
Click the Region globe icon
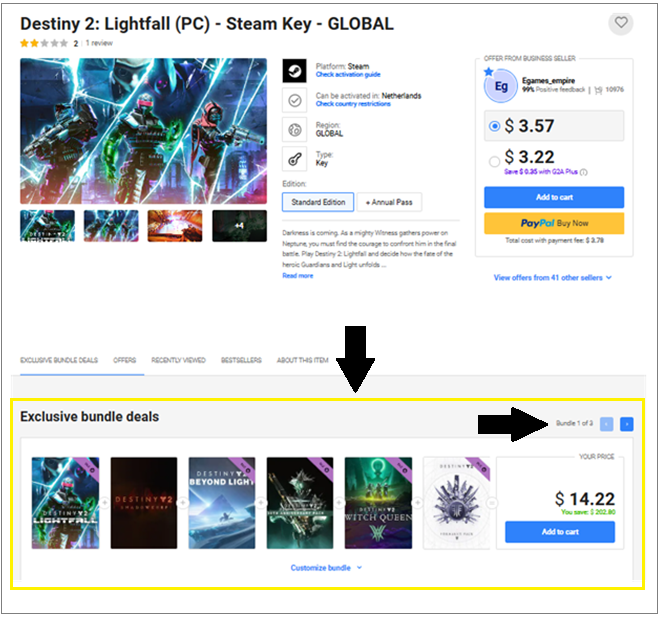pyautogui.click(x=294, y=130)
